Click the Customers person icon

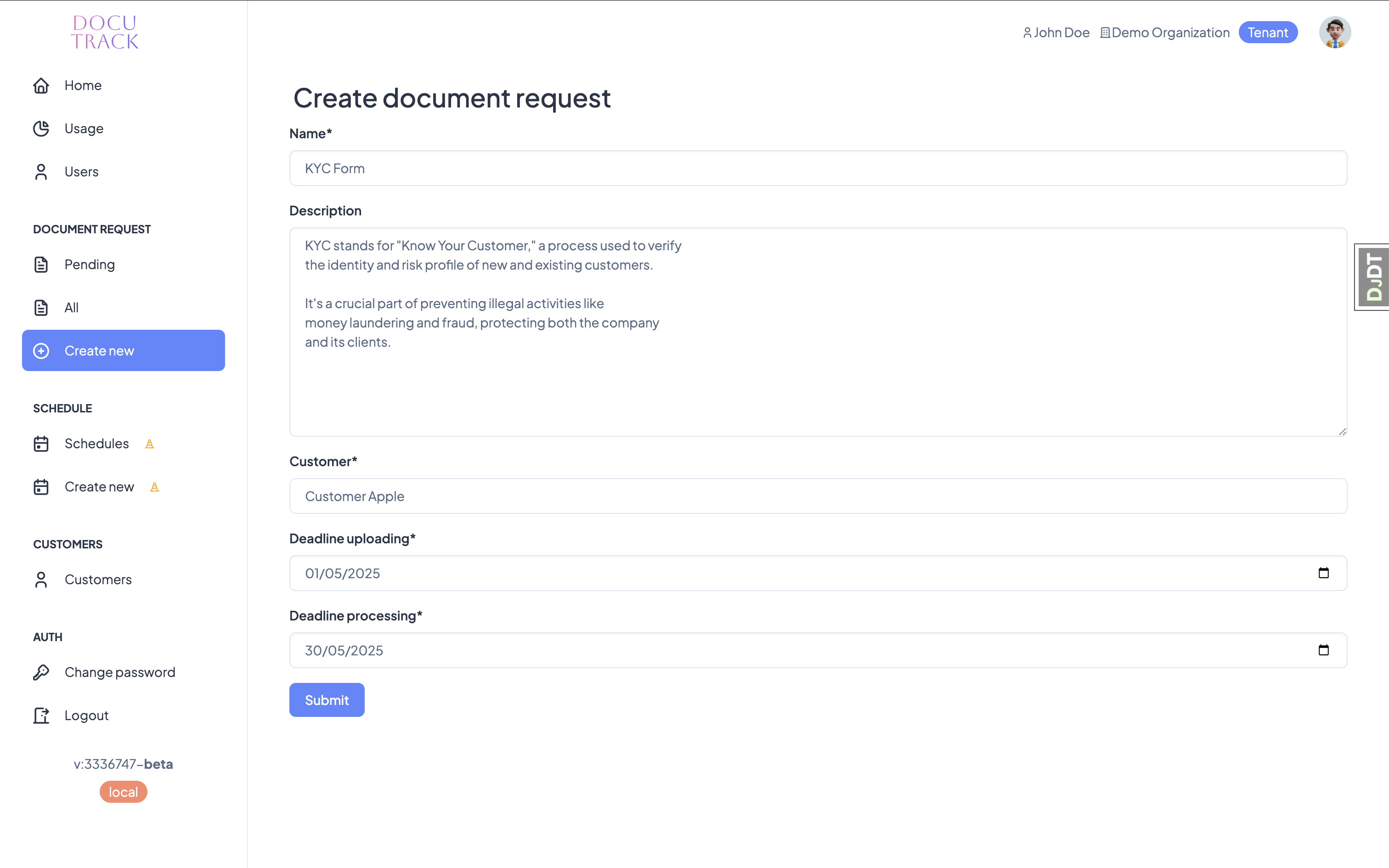tap(41, 580)
